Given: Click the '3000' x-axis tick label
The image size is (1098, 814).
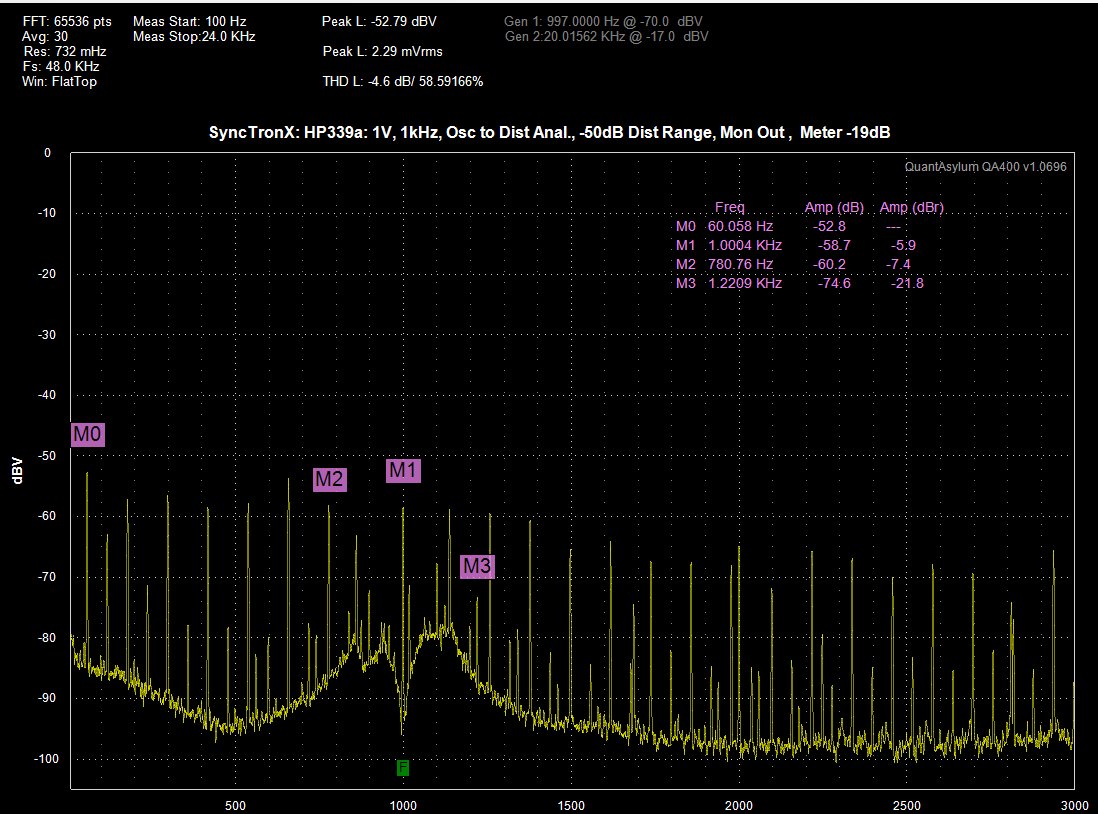Looking at the screenshot, I should coord(1074,805).
